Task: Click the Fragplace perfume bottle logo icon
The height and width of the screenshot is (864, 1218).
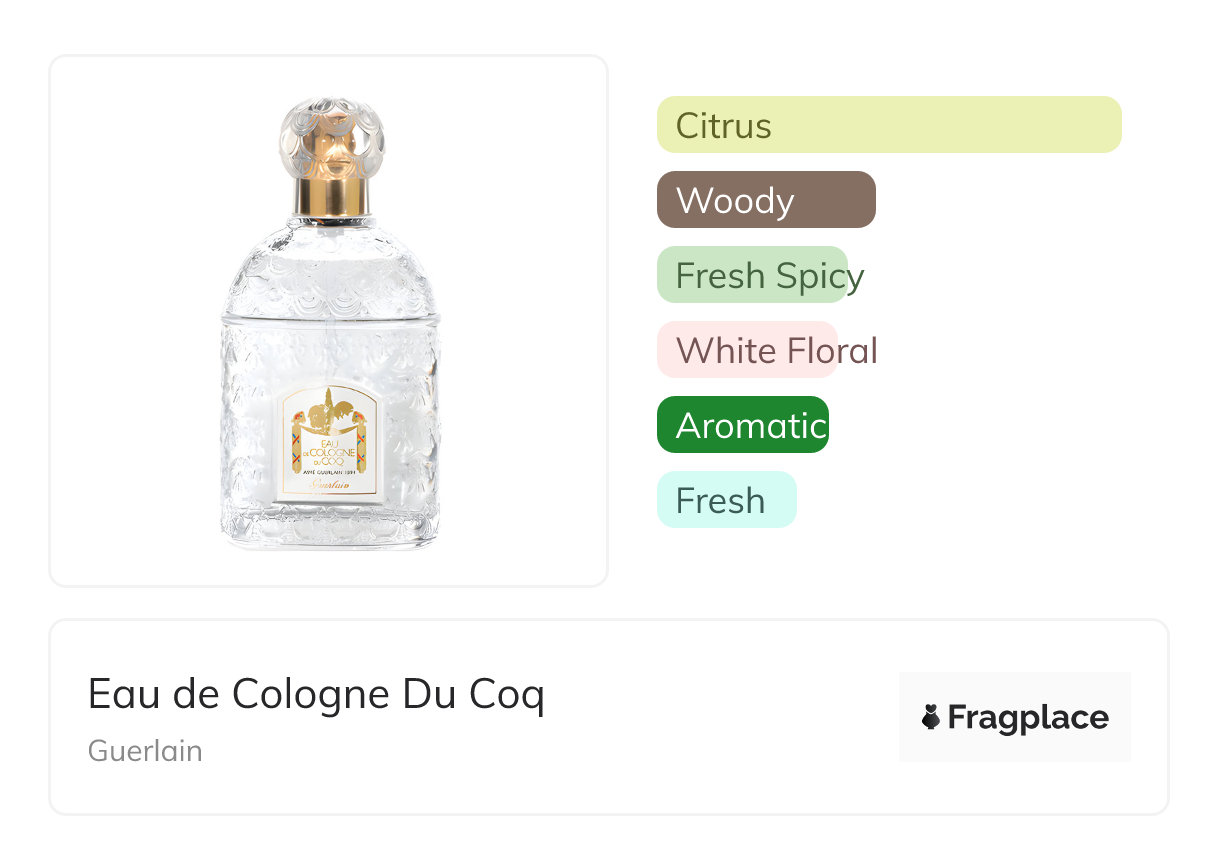Action: pyautogui.click(x=931, y=717)
